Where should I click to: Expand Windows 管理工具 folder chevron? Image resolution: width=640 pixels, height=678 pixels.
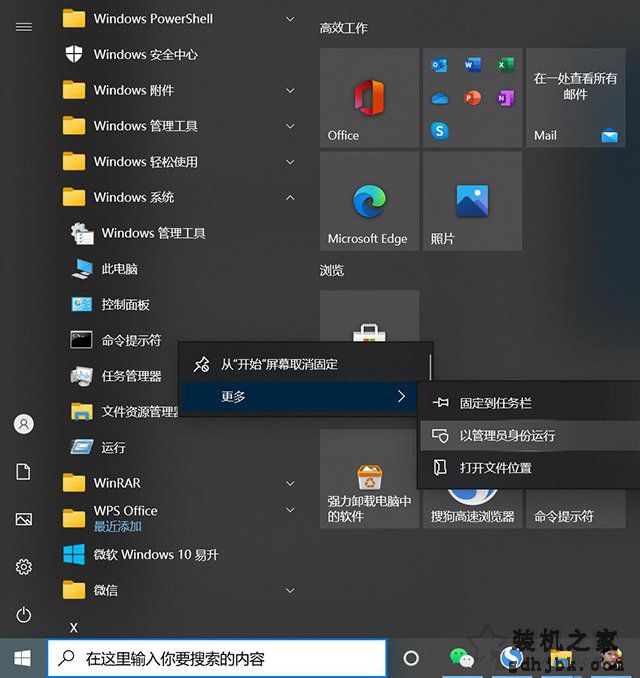click(290, 126)
